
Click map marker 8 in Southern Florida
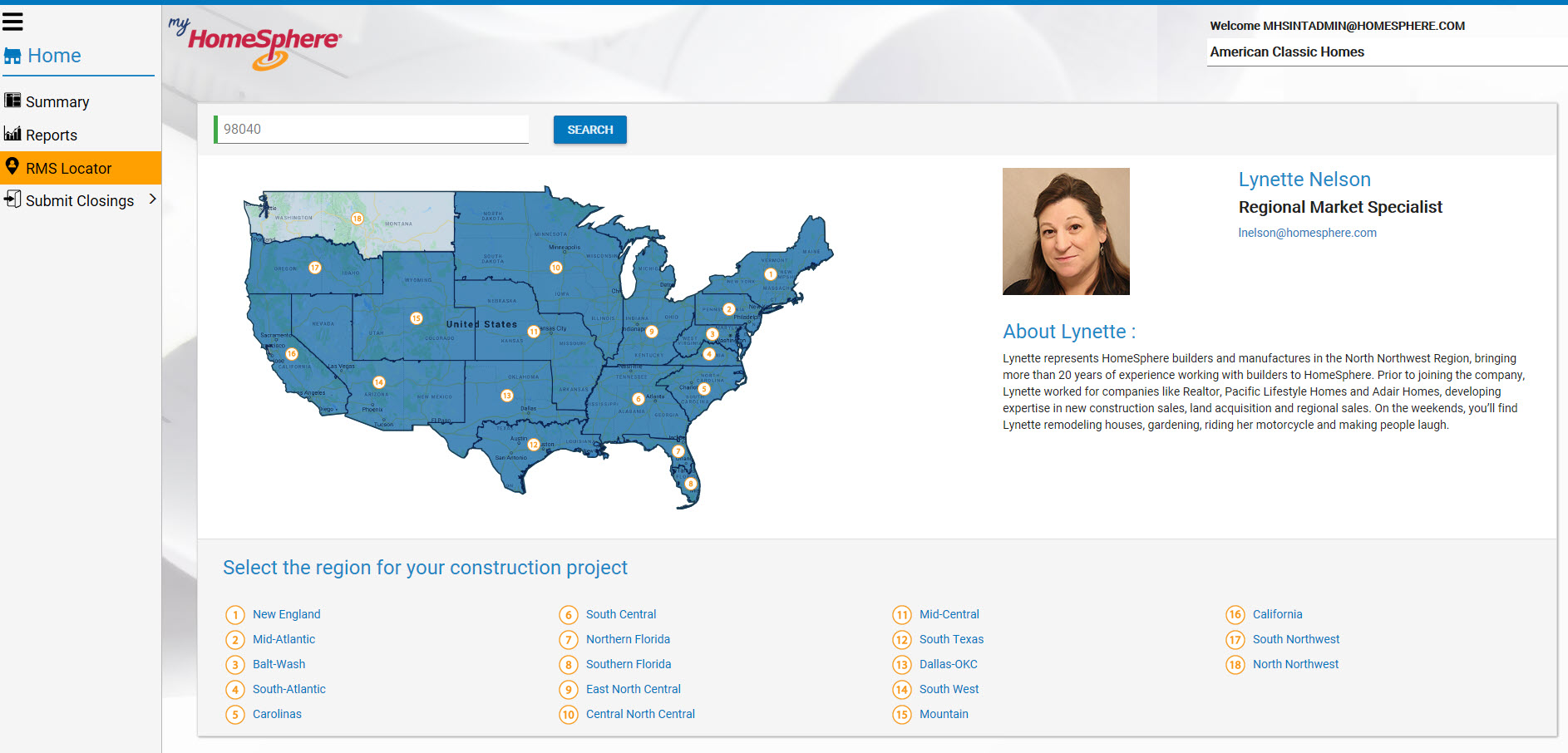690,484
